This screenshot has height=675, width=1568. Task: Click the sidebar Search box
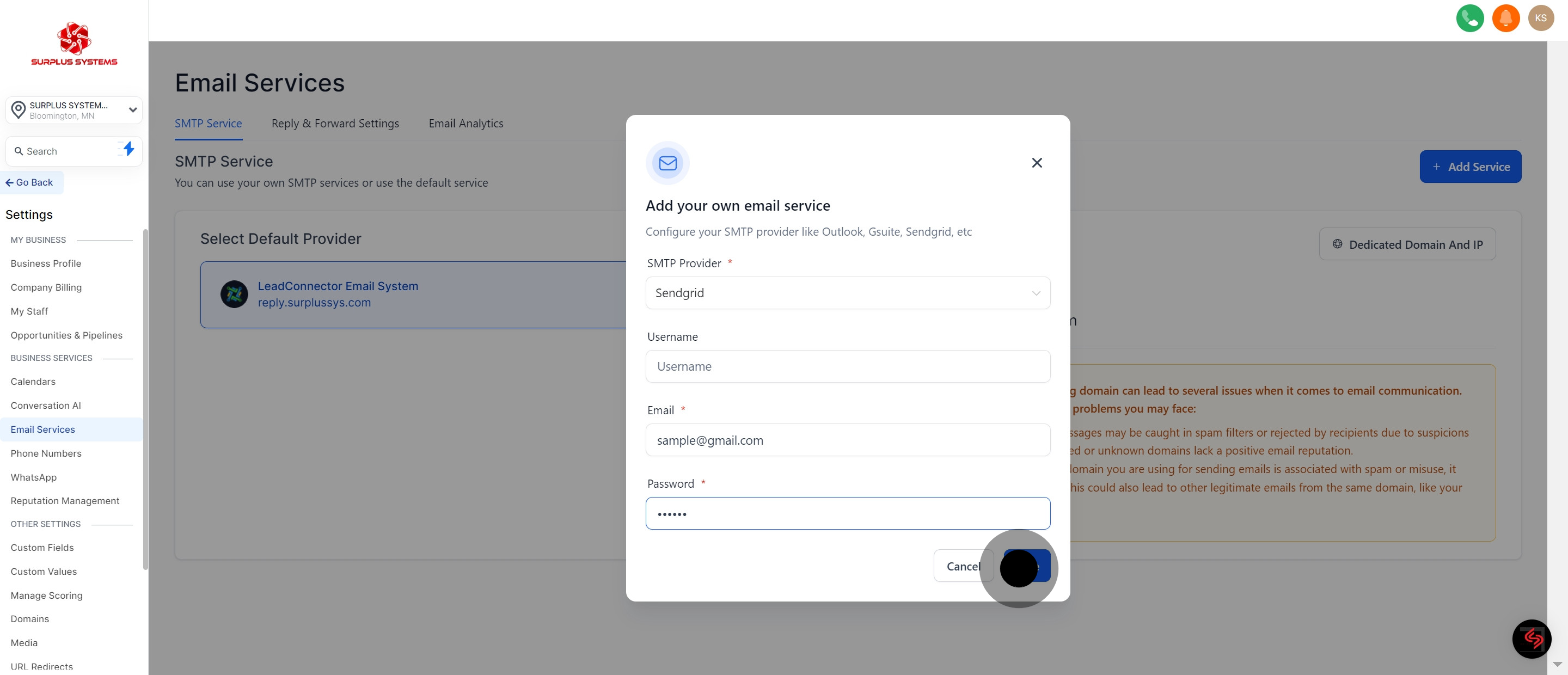(x=64, y=151)
